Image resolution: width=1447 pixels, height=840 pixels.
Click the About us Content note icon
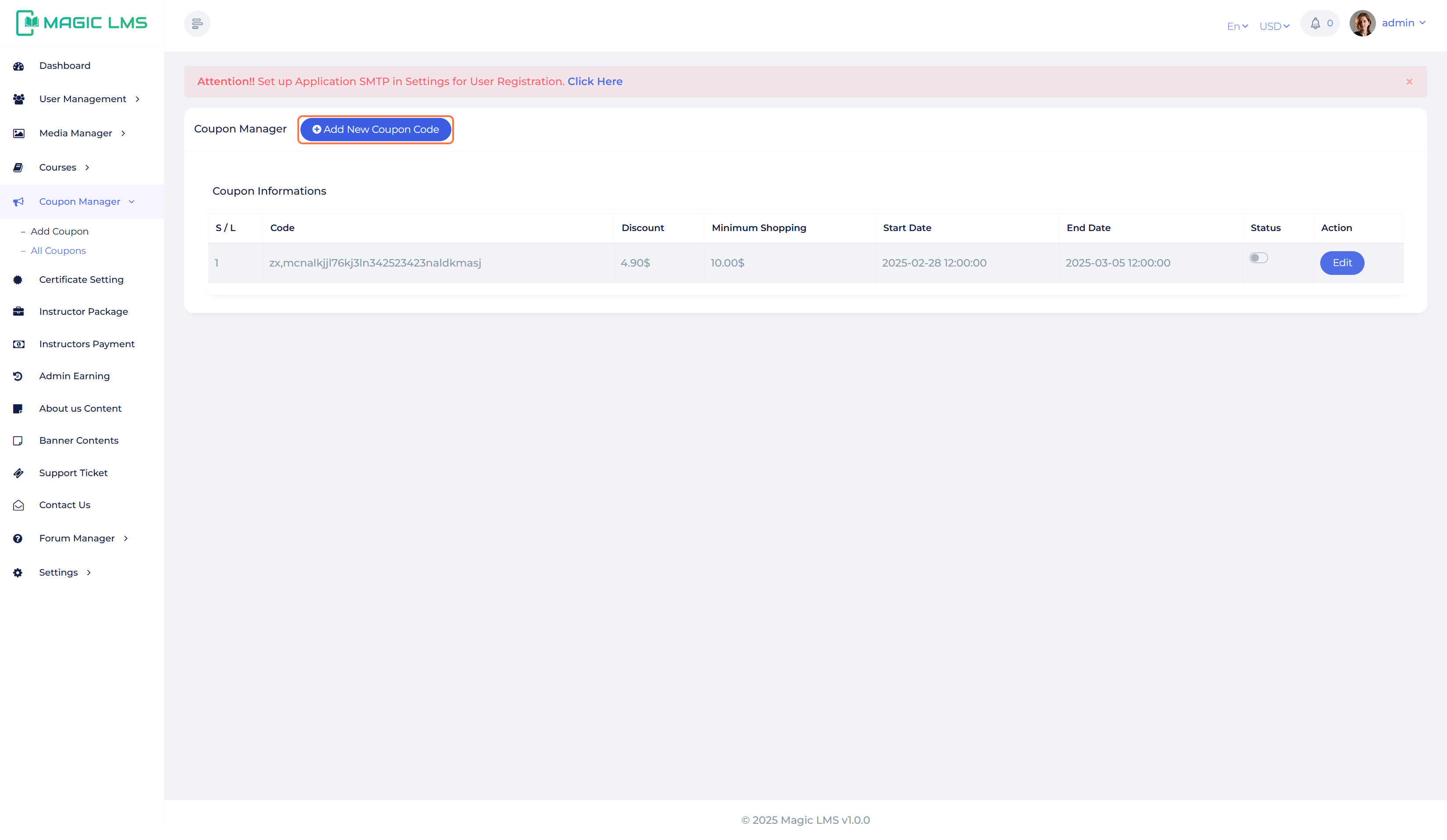[18, 409]
